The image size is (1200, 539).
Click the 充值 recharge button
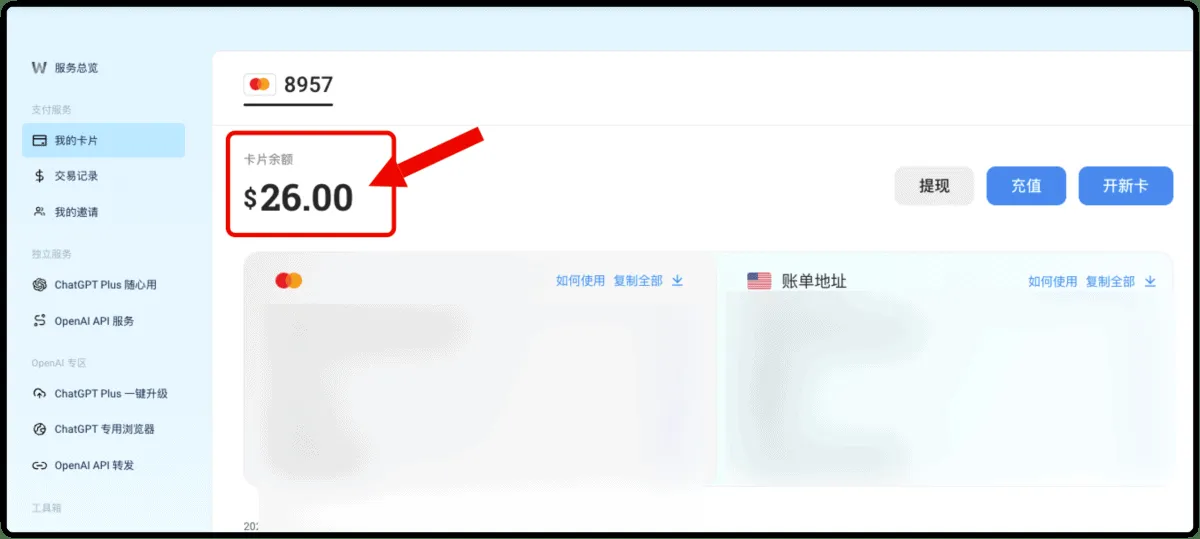tap(1026, 186)
